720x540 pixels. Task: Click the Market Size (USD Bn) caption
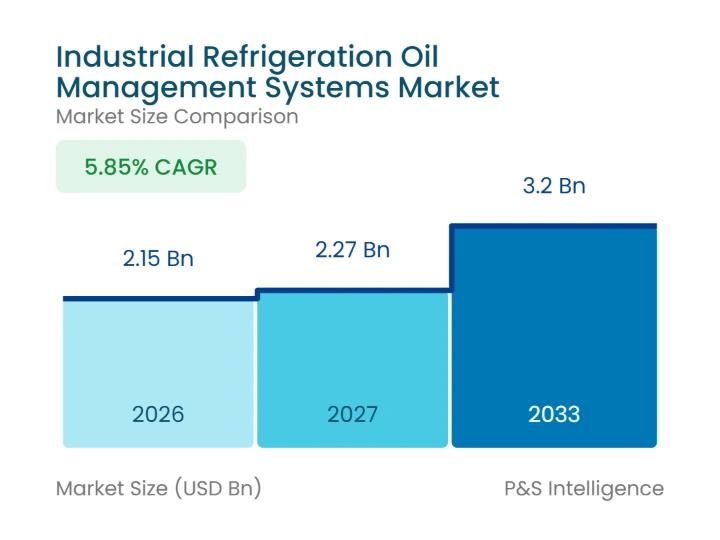tap(158, 488)
